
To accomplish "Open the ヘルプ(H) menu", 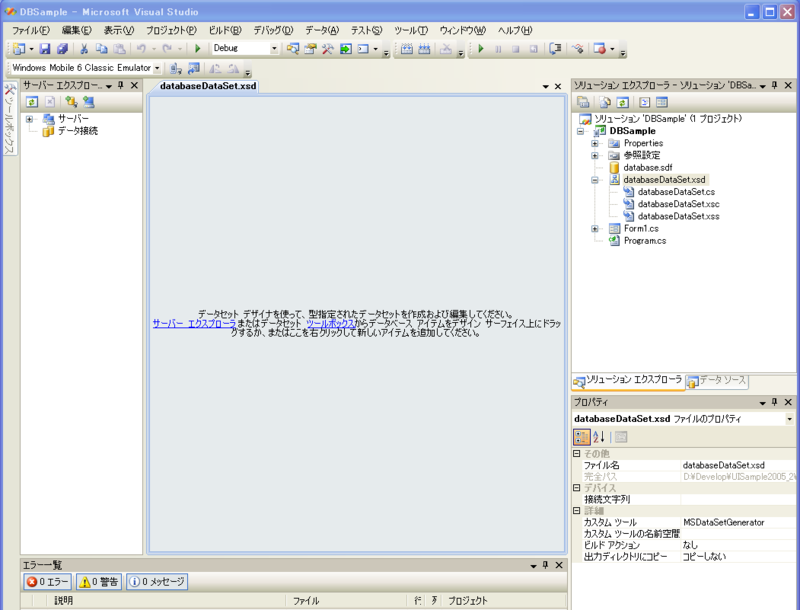I will (515, 30).
